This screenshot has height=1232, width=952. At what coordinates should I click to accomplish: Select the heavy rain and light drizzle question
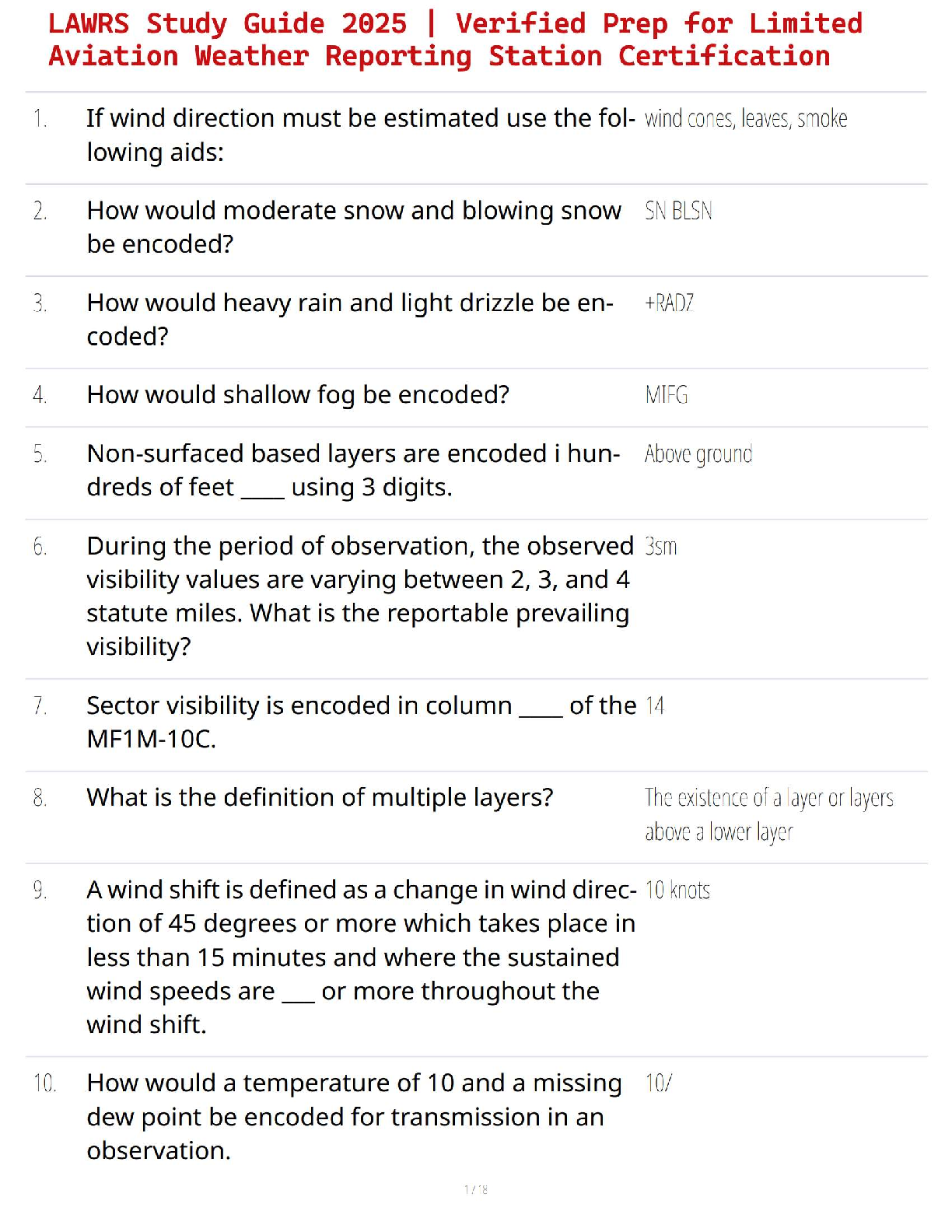point(350,320)
